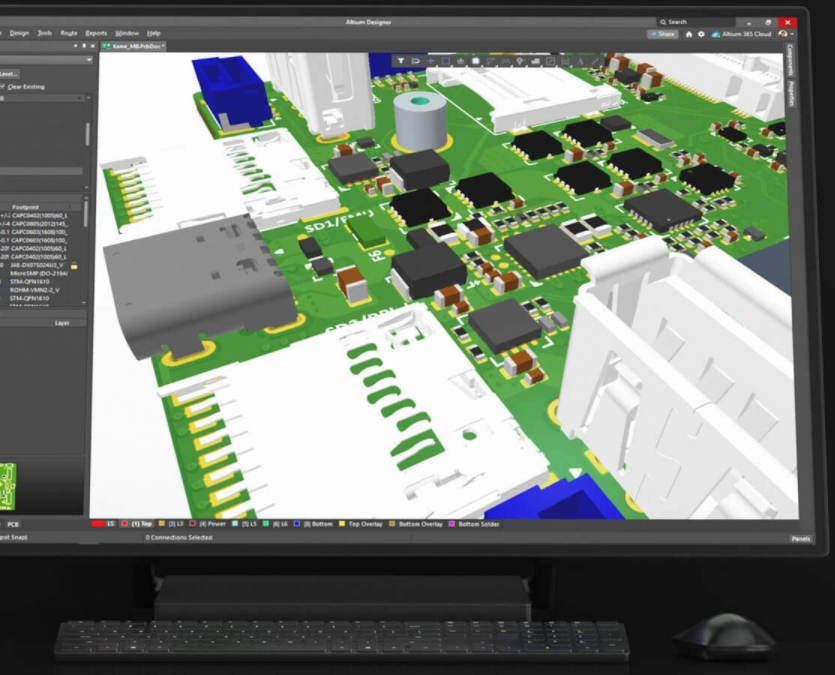Select the MicroSMP (DO-219A) footprint row
835x675 pixels.
40,273
